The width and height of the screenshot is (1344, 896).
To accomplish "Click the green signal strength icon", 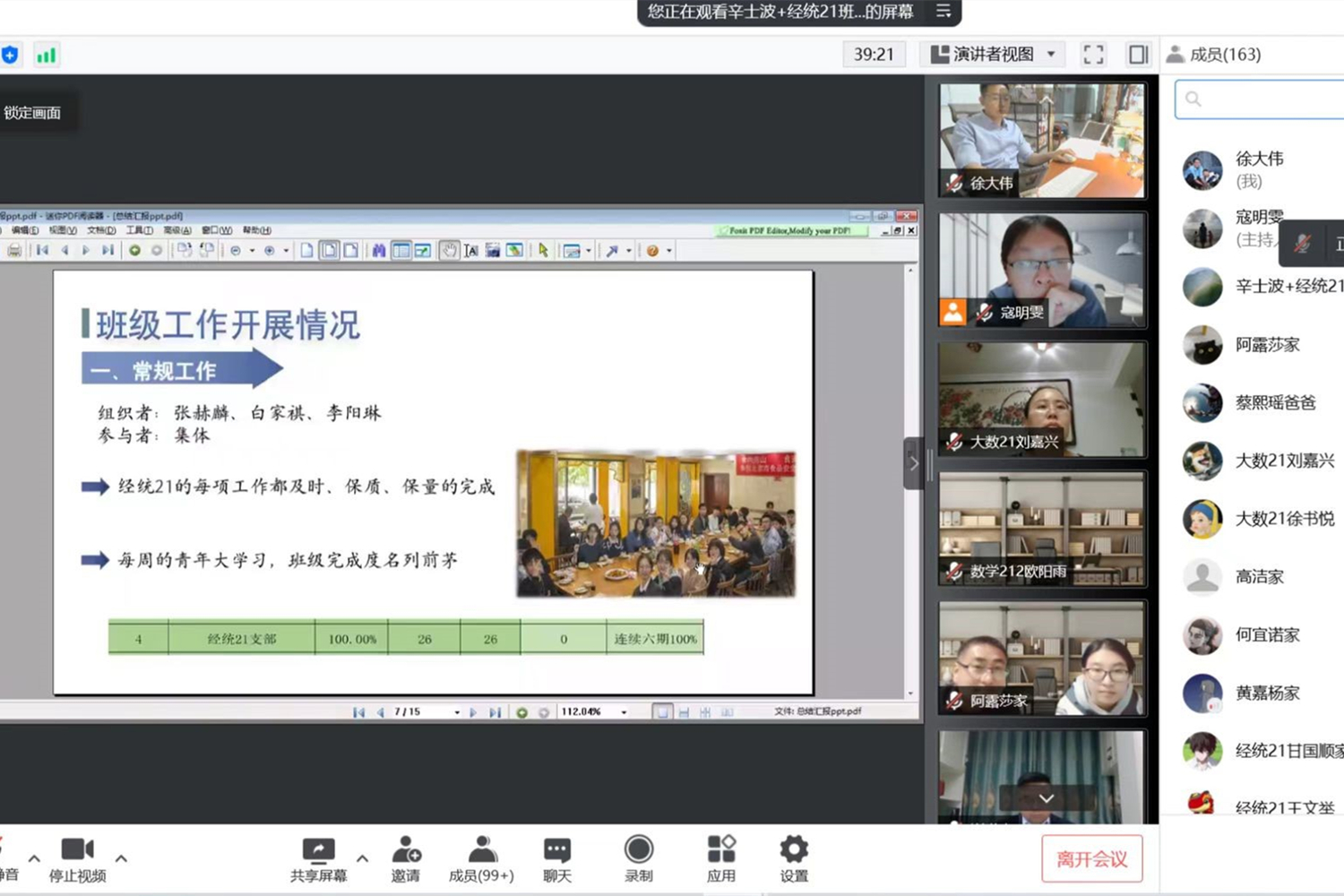I will pos(46,55).
